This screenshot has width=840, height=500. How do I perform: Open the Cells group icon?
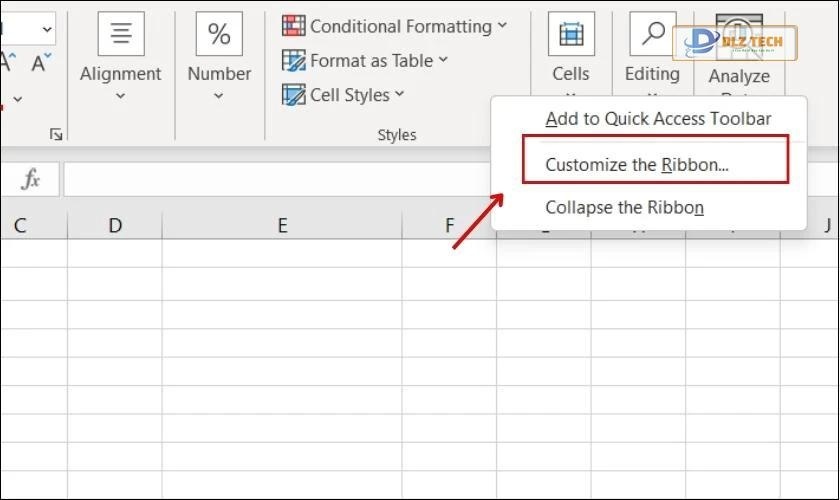point(571,34)
